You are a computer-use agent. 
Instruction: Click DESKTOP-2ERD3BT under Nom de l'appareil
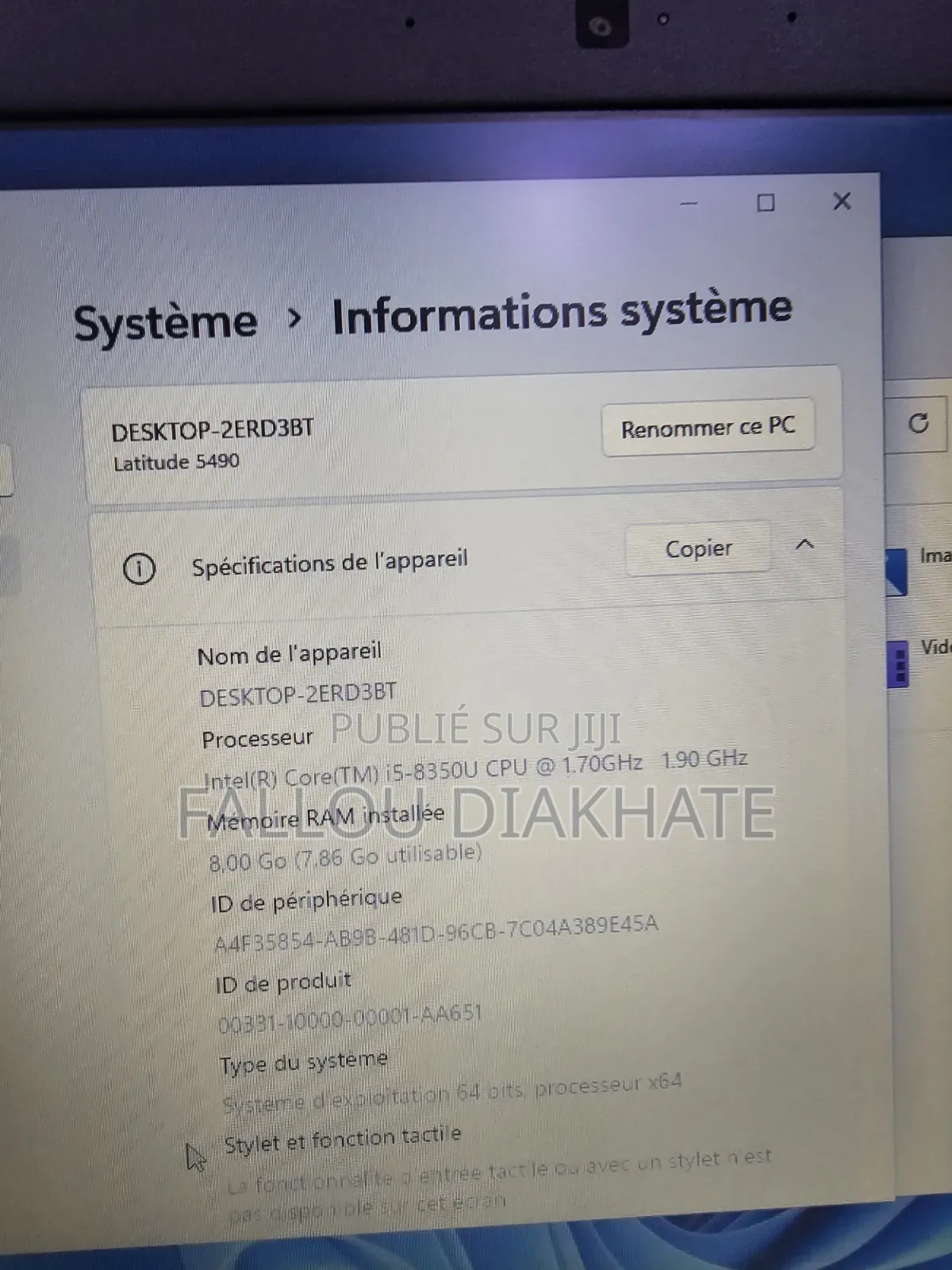(x=297, y=695)
